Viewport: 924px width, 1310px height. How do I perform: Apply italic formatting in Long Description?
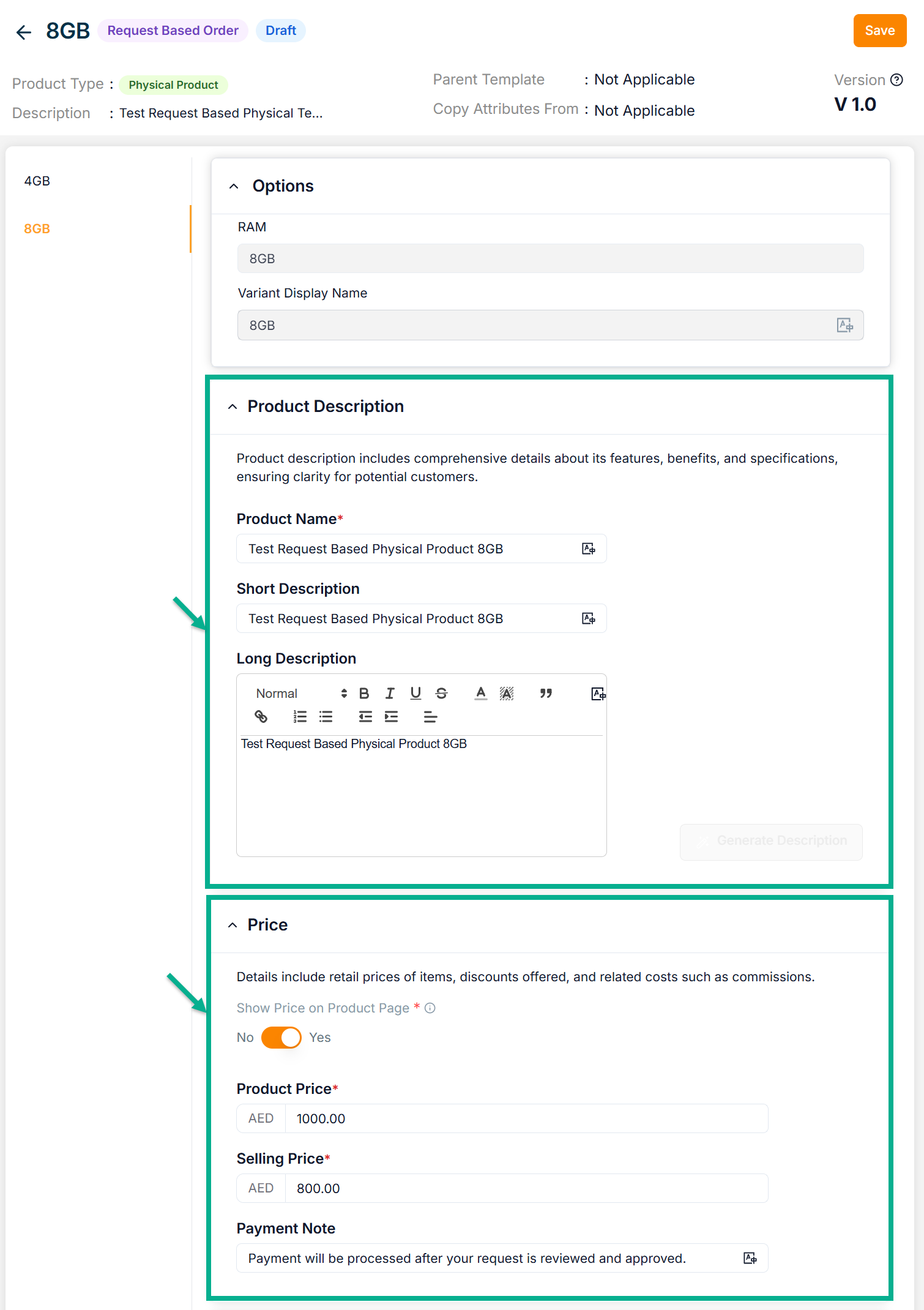pos(390,693)
